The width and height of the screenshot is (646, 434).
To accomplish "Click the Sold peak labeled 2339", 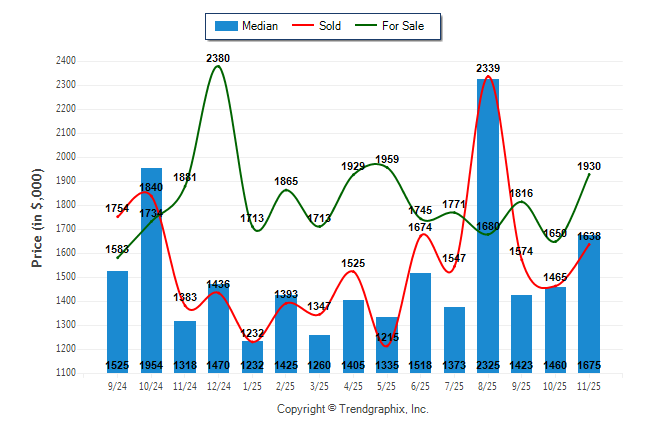I will click(488, 76).
